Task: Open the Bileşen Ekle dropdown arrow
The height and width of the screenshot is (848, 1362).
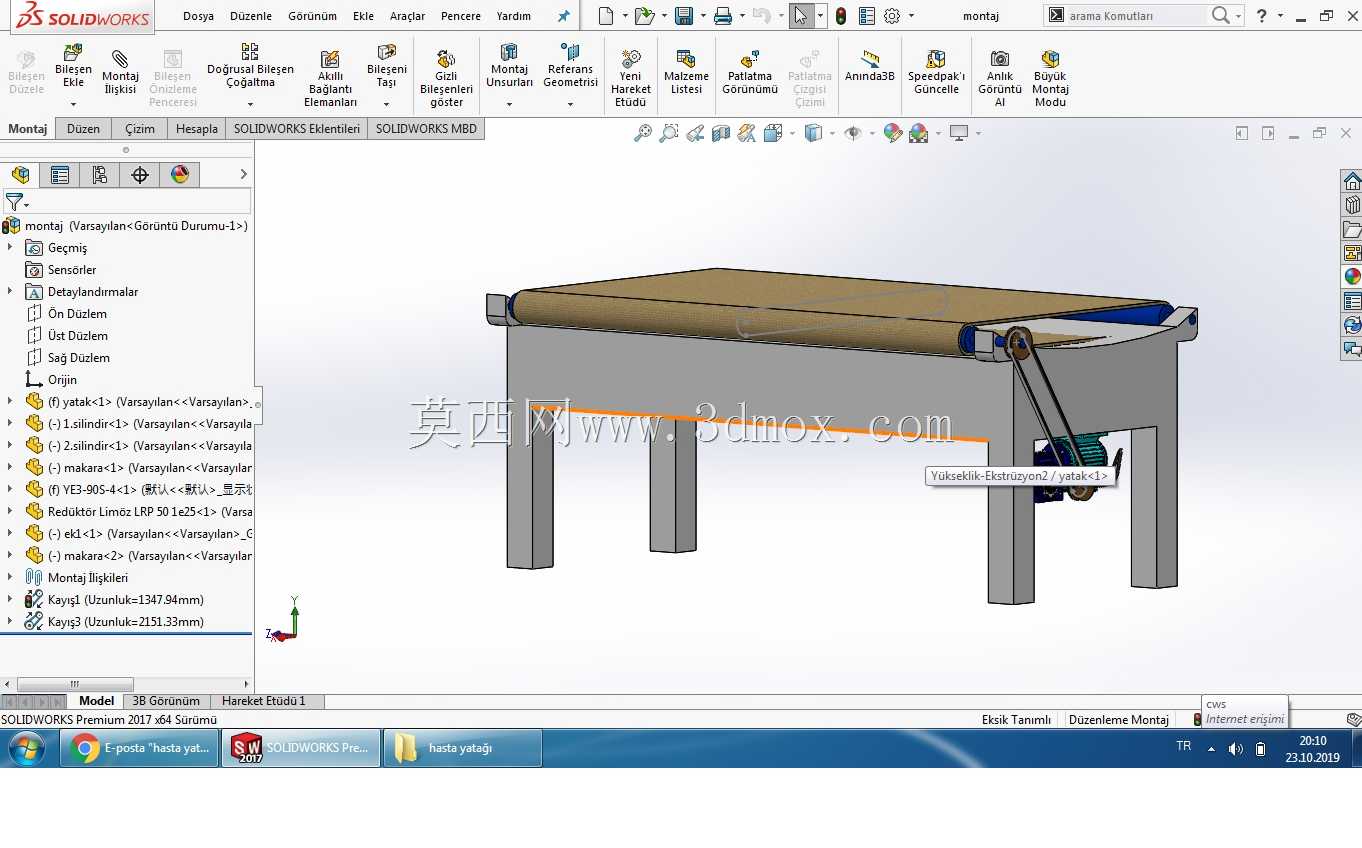Action: [x=73, y=103]
